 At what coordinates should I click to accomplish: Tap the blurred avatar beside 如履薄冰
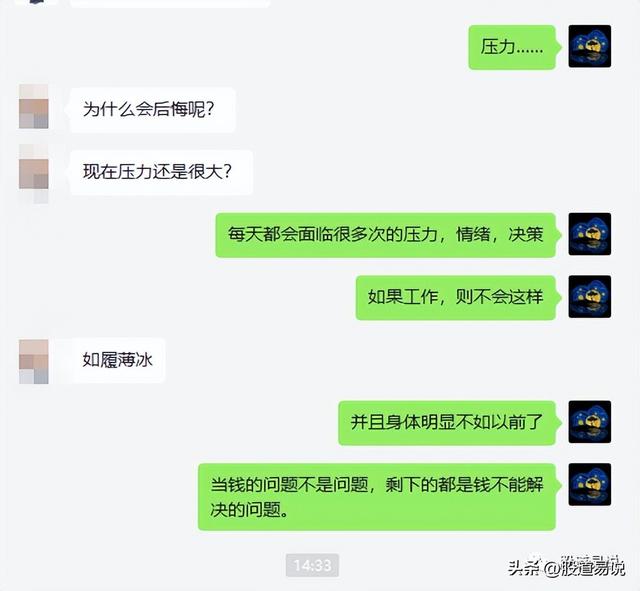[x=34, y=362]
